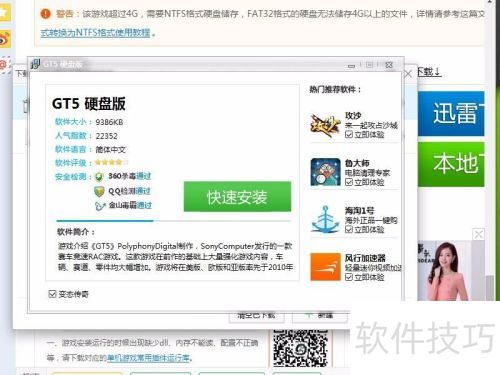
Task: Open the 单机游戏常用插件运行库 link
Action: pos(148,358)
